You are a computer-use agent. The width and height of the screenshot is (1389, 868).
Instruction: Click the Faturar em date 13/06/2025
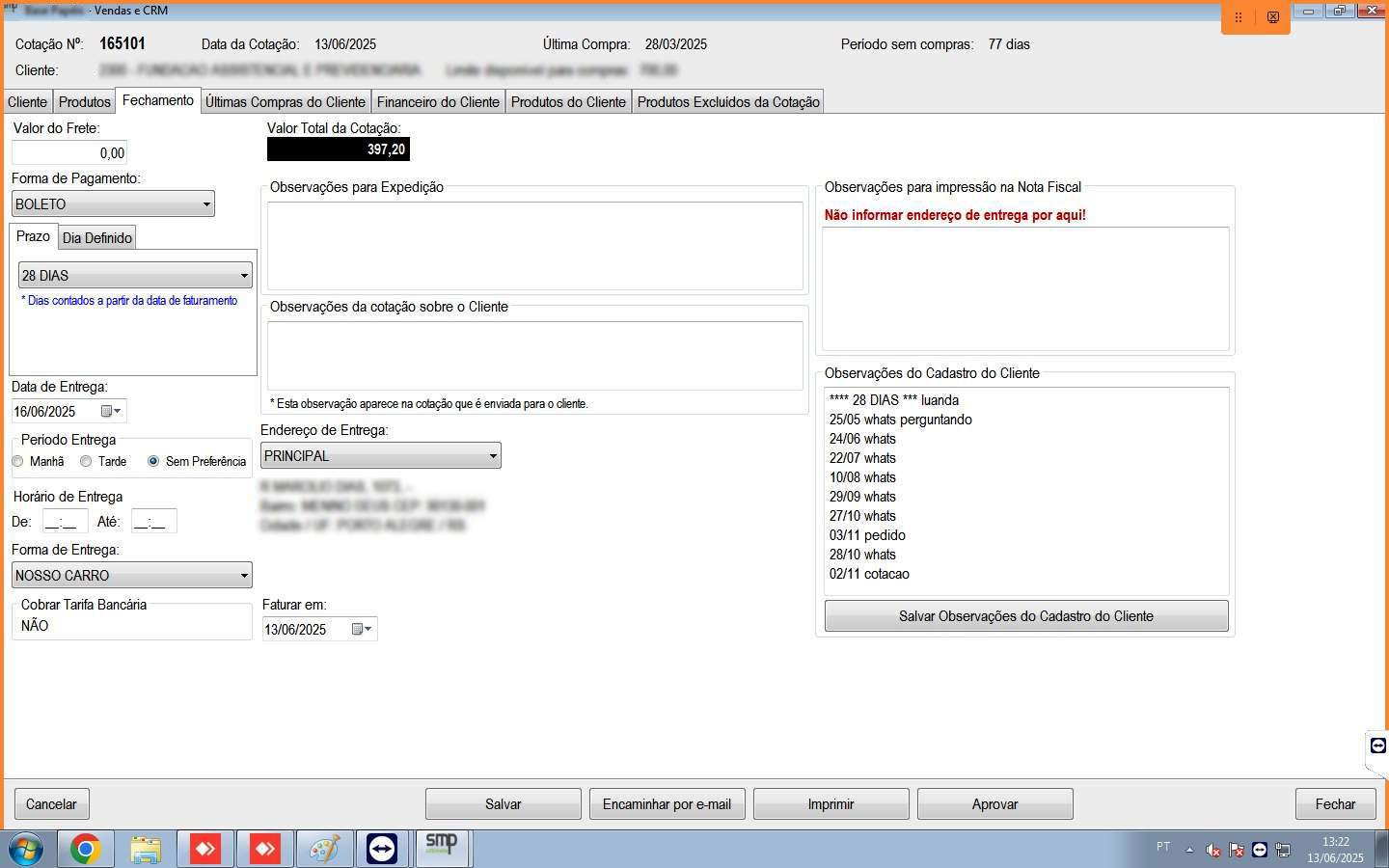(295, 630)
